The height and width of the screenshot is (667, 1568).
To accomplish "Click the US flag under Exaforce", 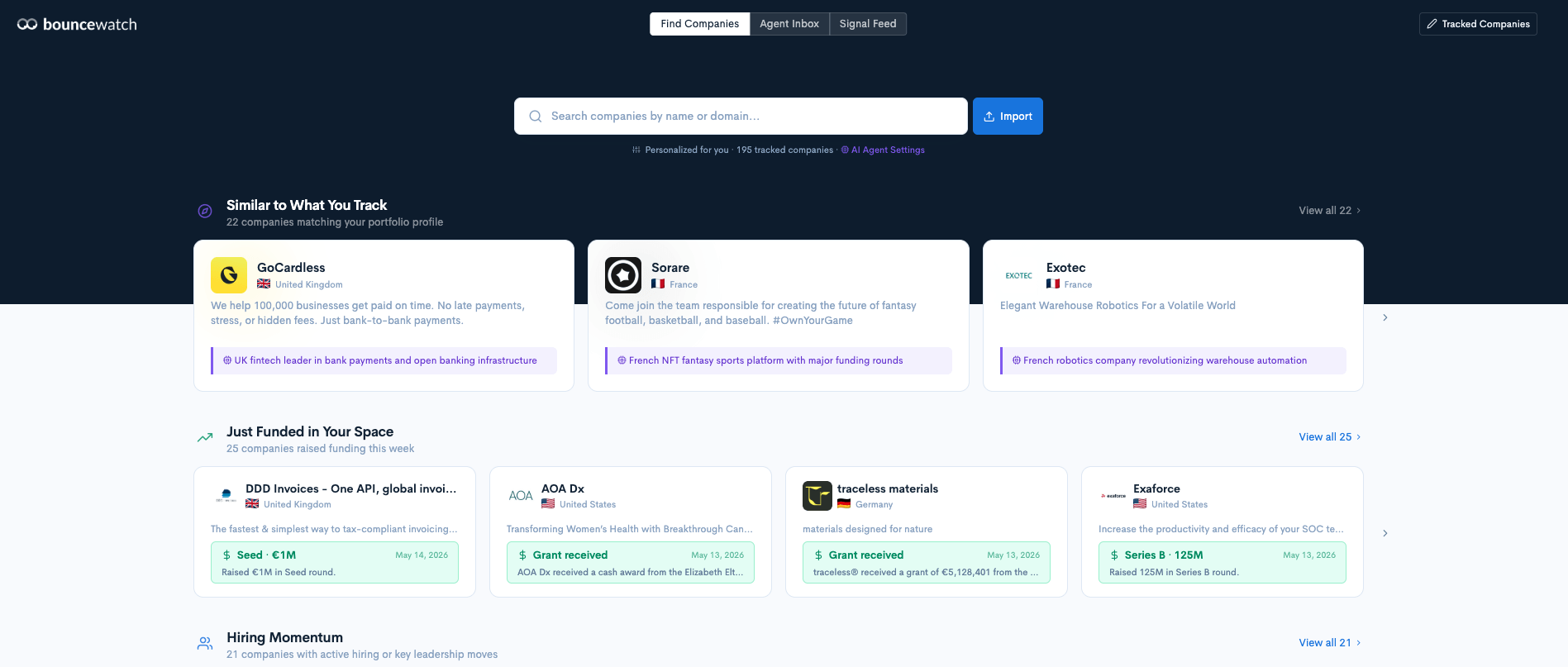I will 1140,504.
